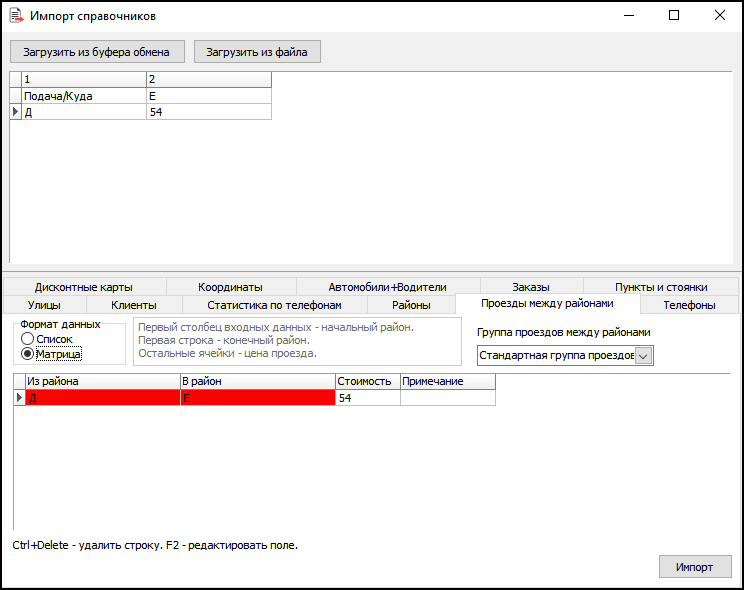Expand the Стандартная группа проездов dropdown
The image size is (744, 590).
[x=644, y=355]
